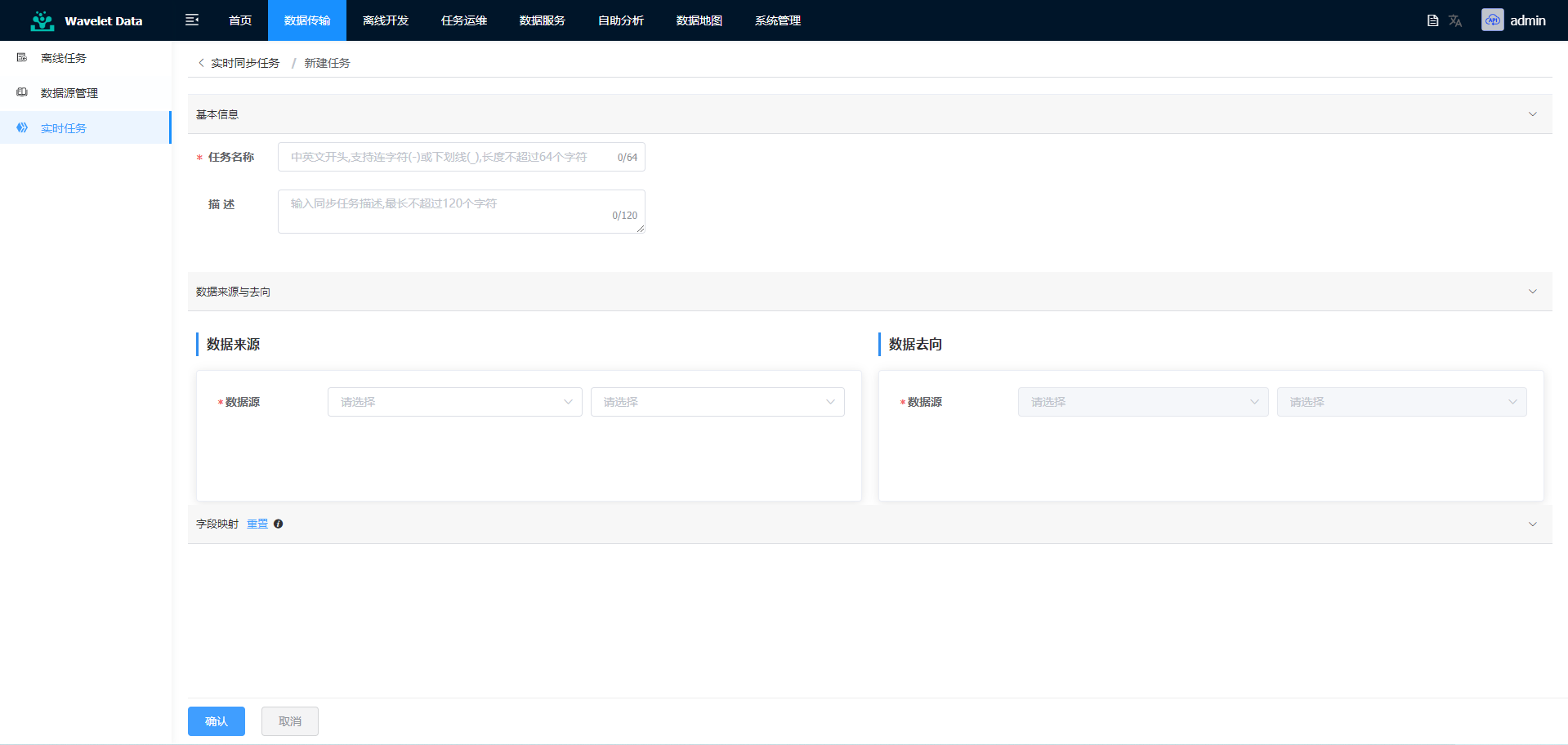Click the 数据源管理 sidebar icon
The width and height of the screenshot is (1568, 745).
(x=22, y=93)
